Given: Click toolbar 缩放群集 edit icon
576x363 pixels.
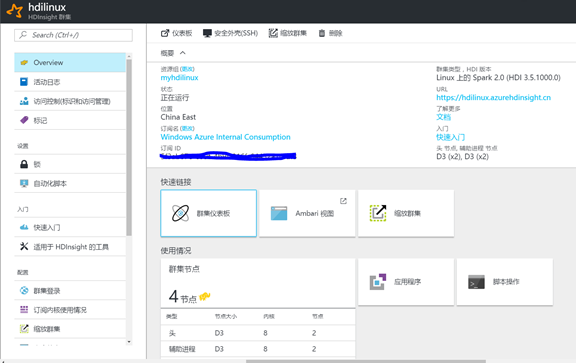Looking at the screenshot, I should (x=273, y=33).
